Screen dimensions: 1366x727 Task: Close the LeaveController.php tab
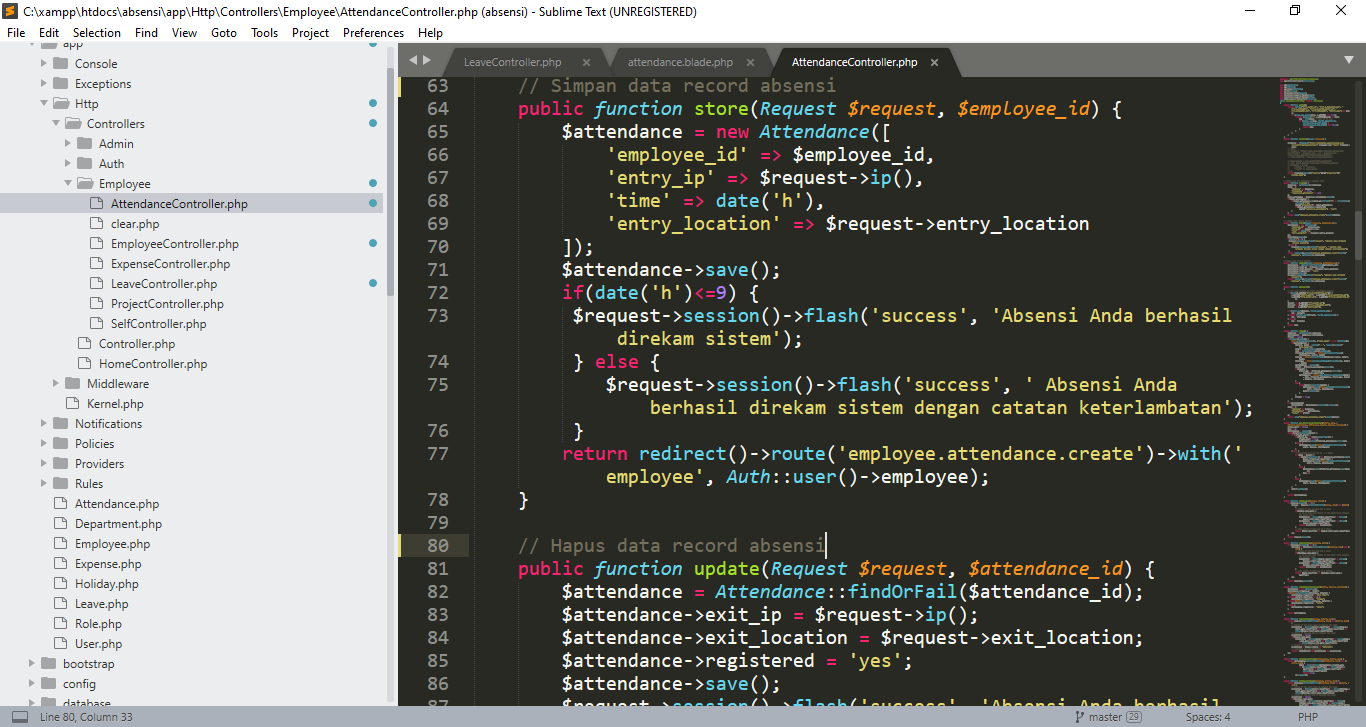point(586,62)
